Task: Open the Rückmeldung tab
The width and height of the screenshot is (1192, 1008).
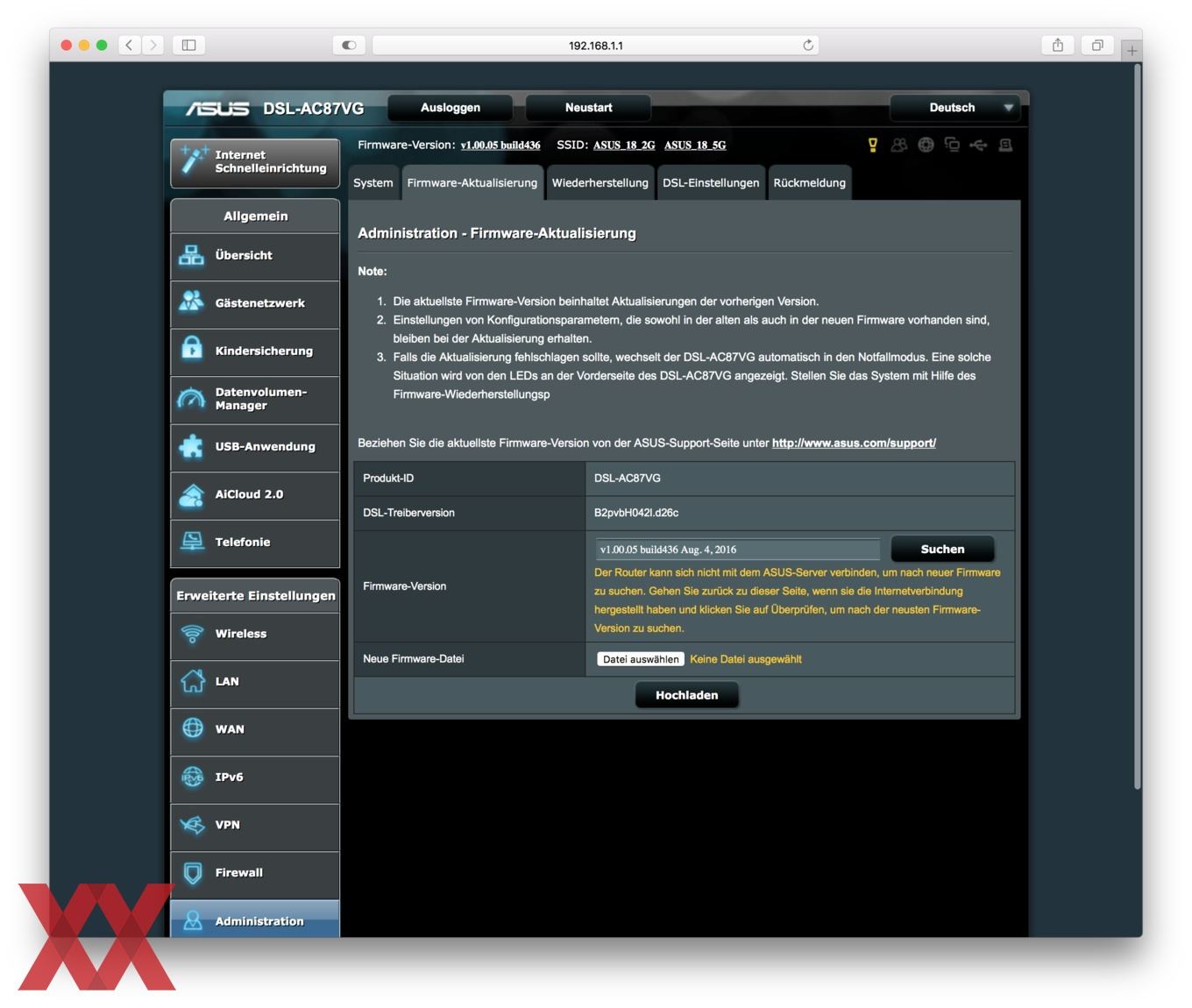Action: pos(810,182)
